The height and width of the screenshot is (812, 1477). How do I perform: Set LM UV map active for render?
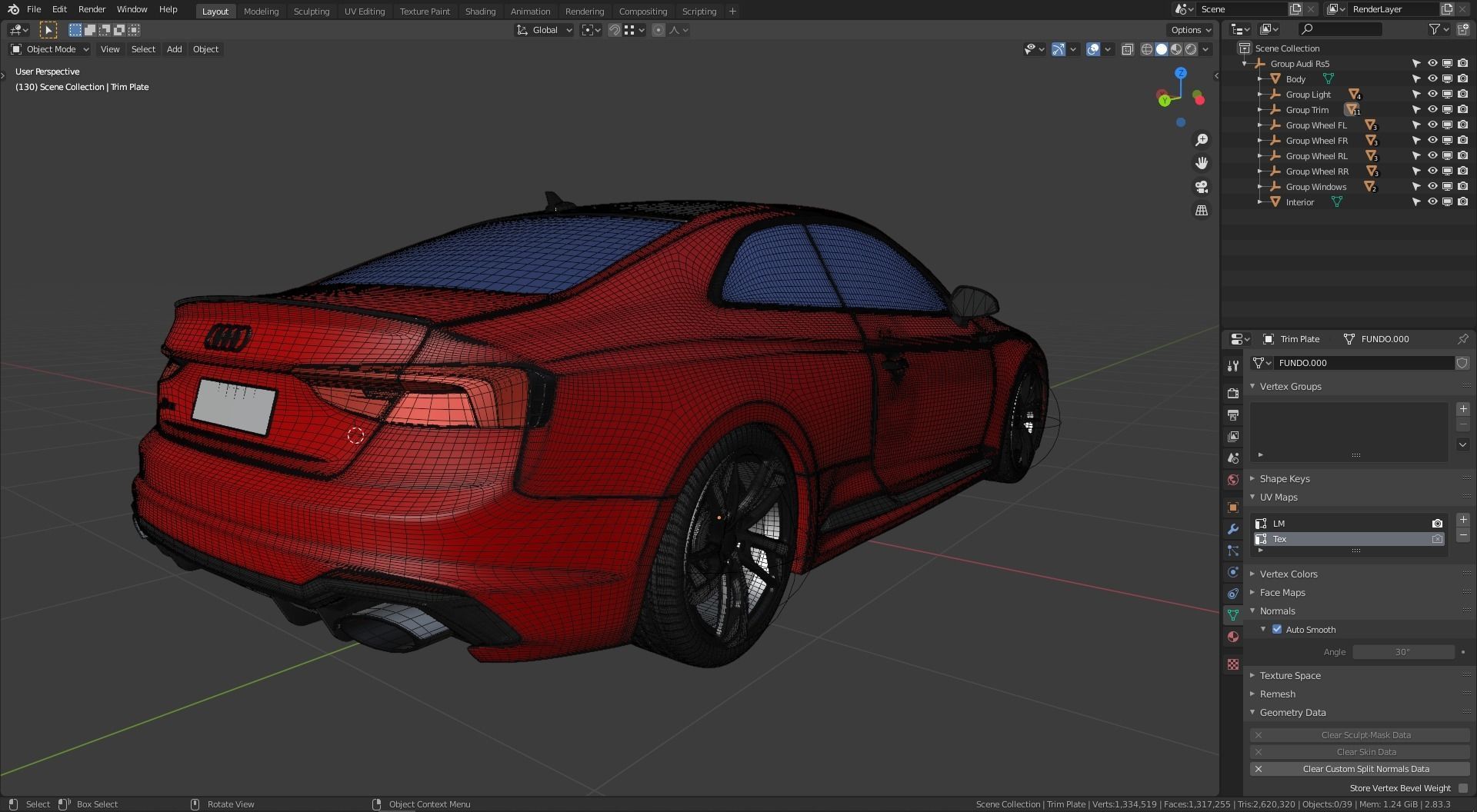click(1437, 524)
